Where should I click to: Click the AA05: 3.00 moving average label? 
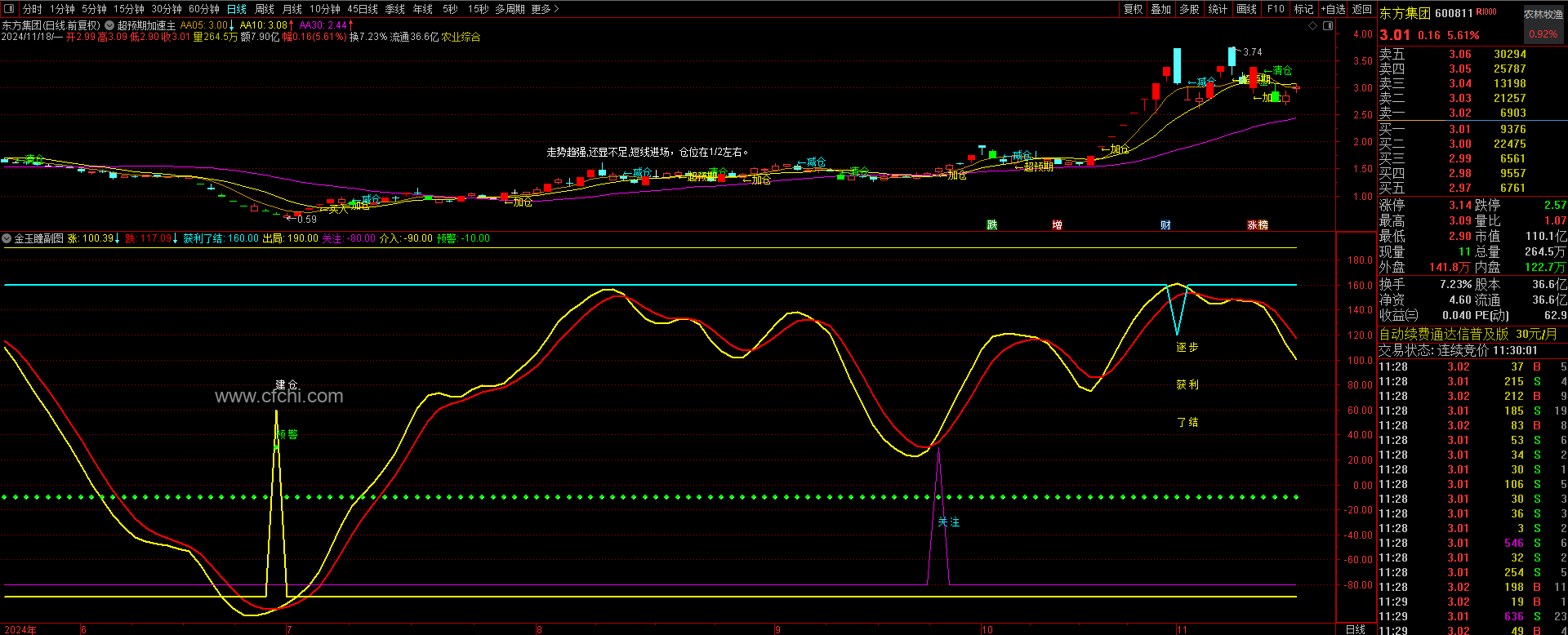207,25
